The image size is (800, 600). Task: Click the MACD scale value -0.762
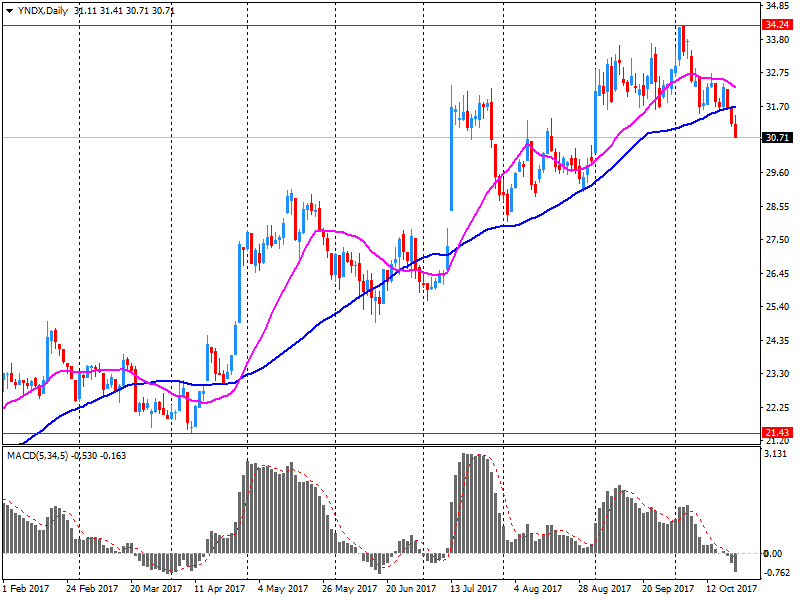coord(776,573)
